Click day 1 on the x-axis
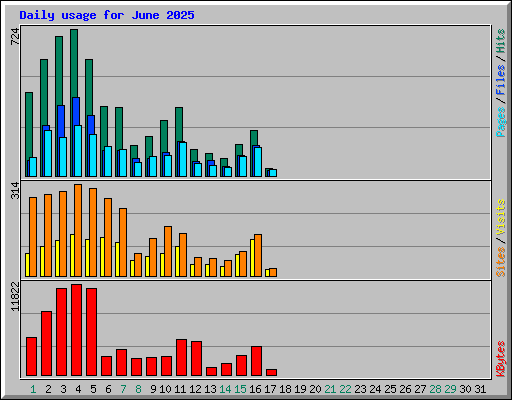Viewport: 512px width, 400px height. (x=33, y=389)
